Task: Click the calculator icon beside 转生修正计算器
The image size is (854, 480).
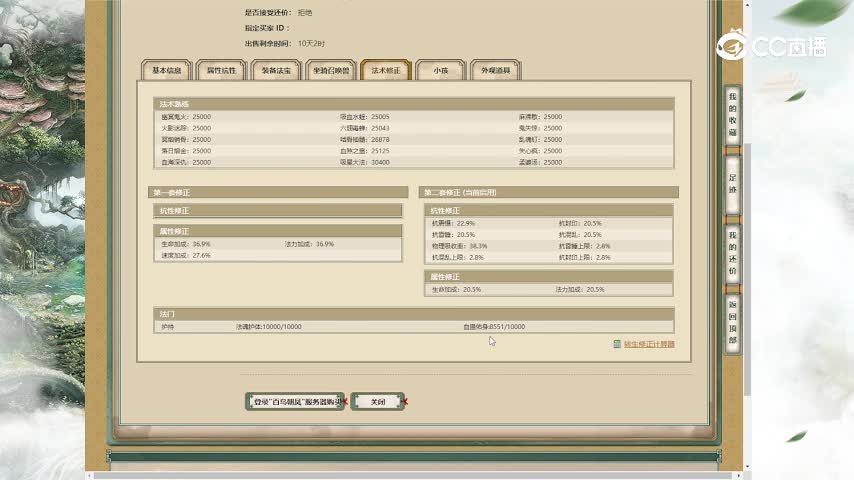Action: (x=617, y=344)
